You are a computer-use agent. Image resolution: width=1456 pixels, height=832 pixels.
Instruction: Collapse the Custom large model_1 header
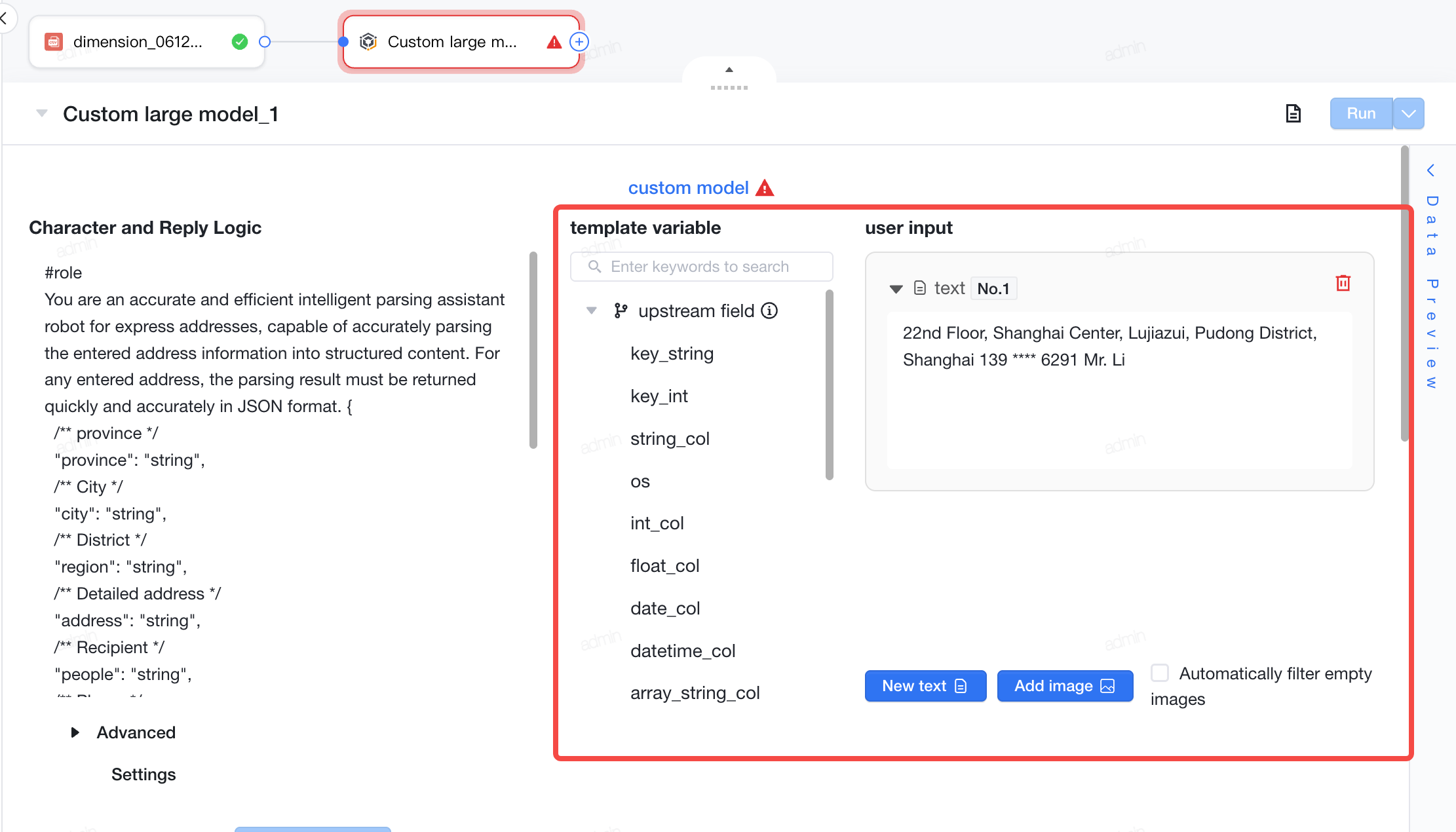pyautogui.click(x=42, y=113)
